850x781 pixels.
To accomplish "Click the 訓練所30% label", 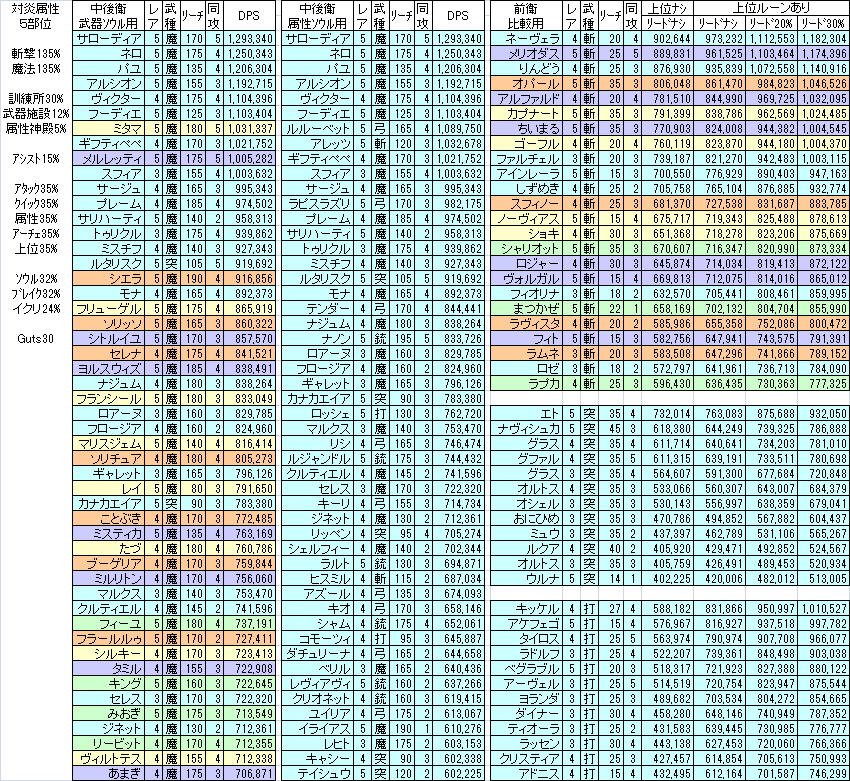I will (x=36, y=99).
